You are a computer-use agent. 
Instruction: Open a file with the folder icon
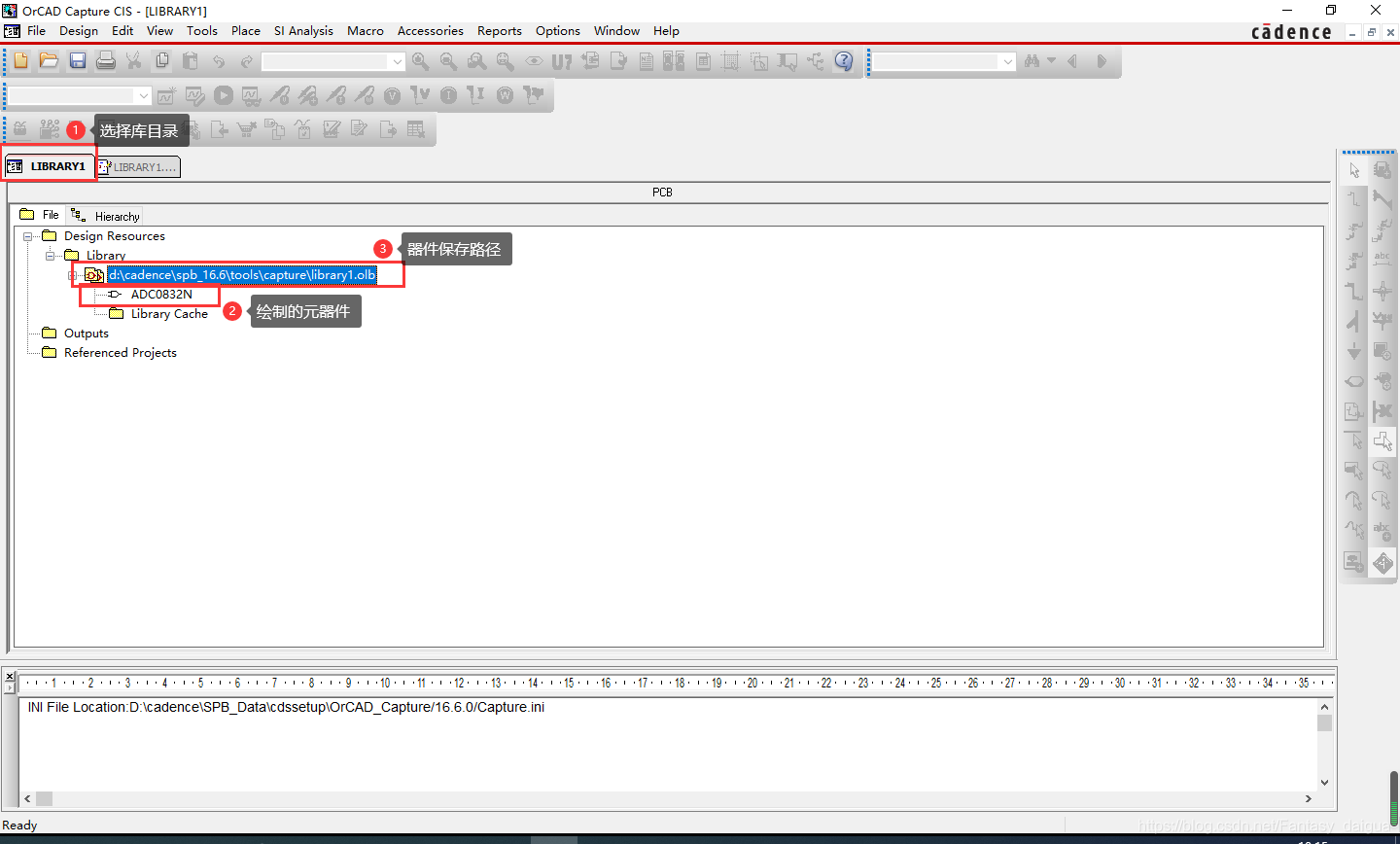pos(49,61)
